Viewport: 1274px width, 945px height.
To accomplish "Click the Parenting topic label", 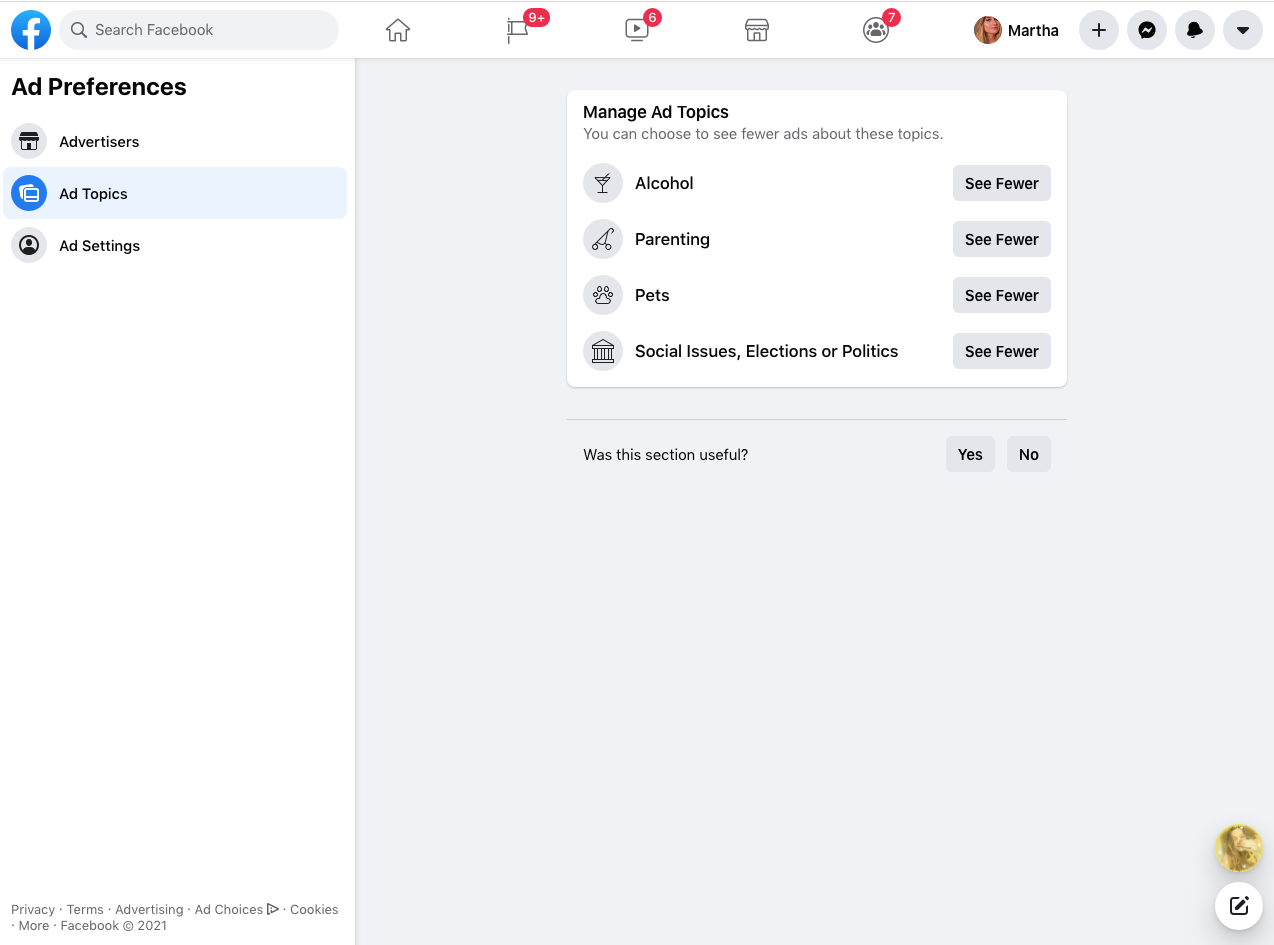I will pos(672,239).
